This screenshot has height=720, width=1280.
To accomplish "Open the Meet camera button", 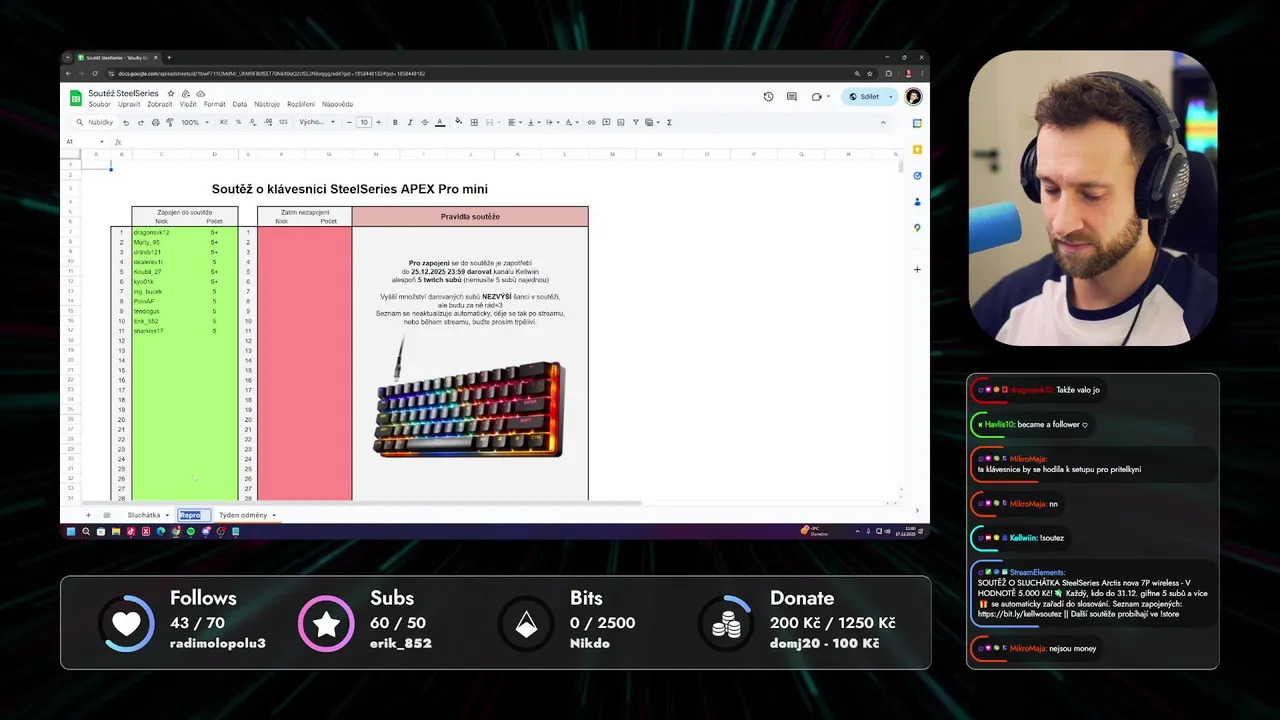I will 819,97.
